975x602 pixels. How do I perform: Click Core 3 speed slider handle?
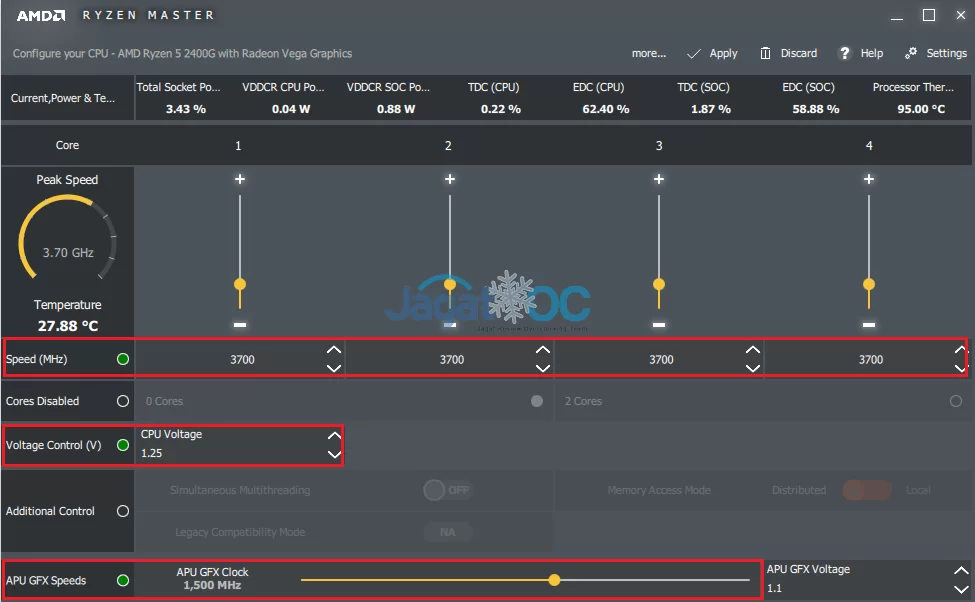[659, 285]
